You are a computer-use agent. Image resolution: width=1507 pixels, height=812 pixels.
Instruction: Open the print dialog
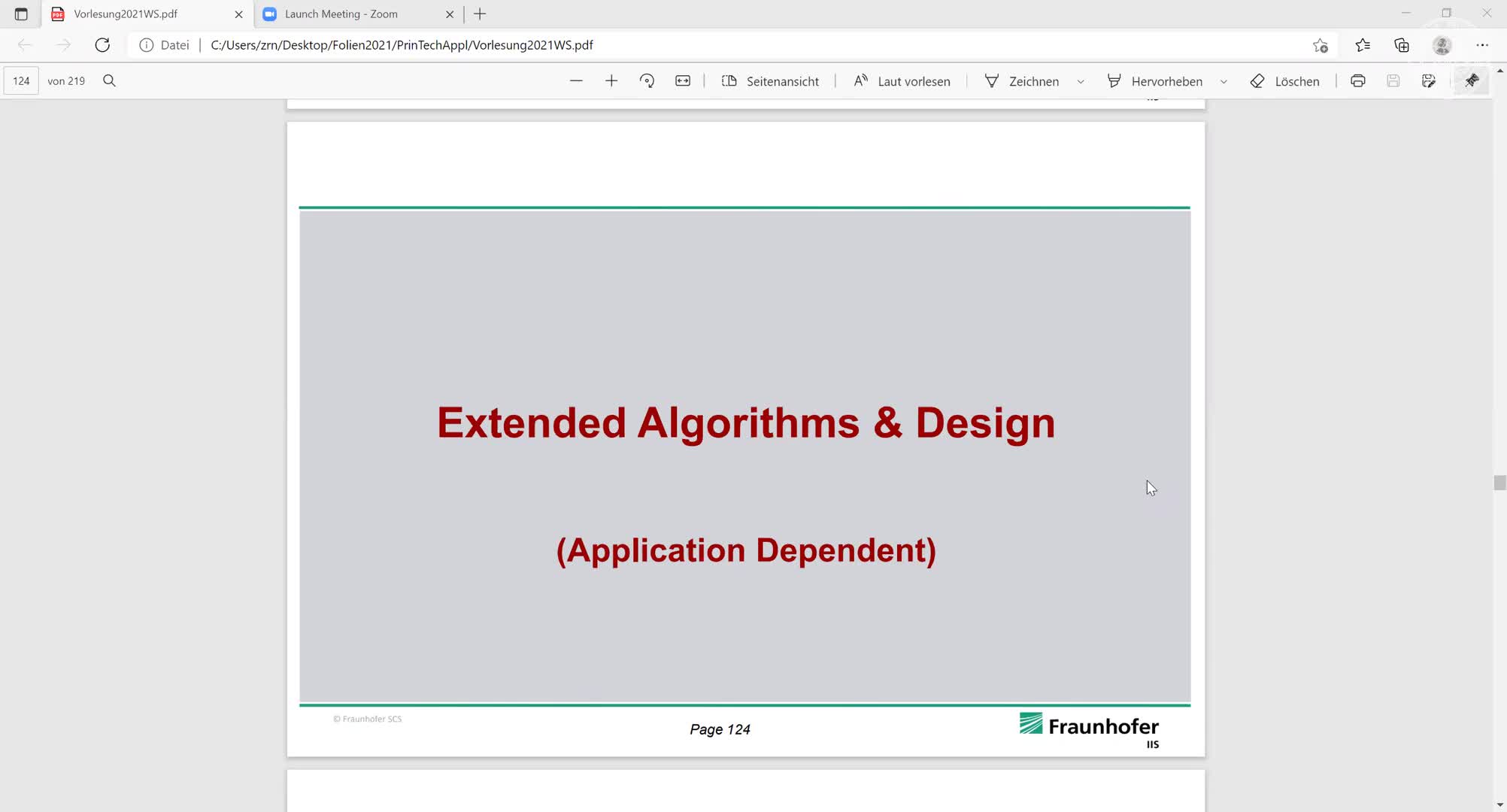coord(1357,80)
